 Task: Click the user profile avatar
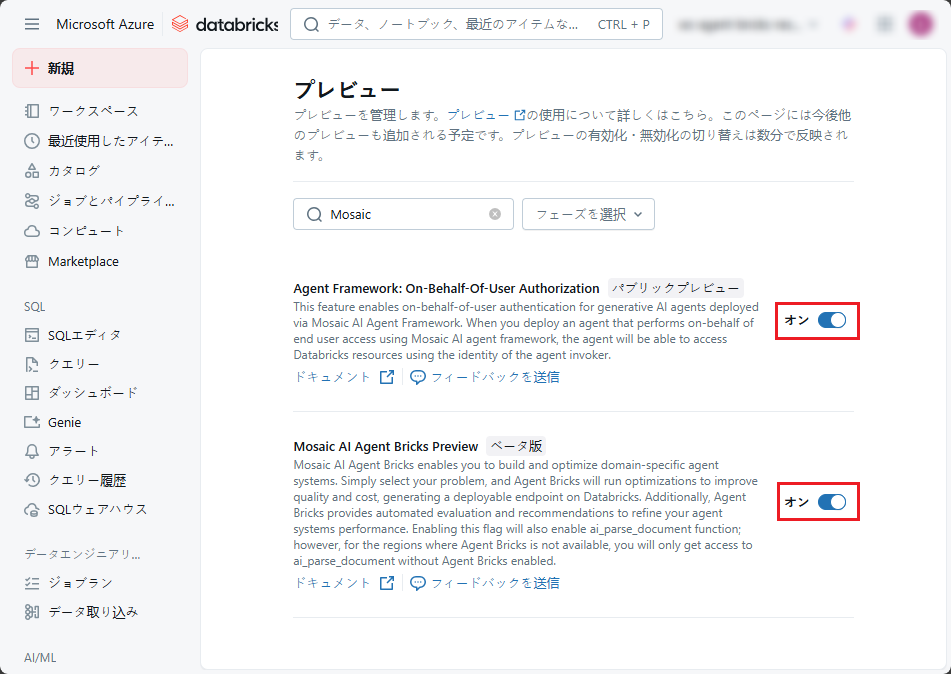point(920,24)
